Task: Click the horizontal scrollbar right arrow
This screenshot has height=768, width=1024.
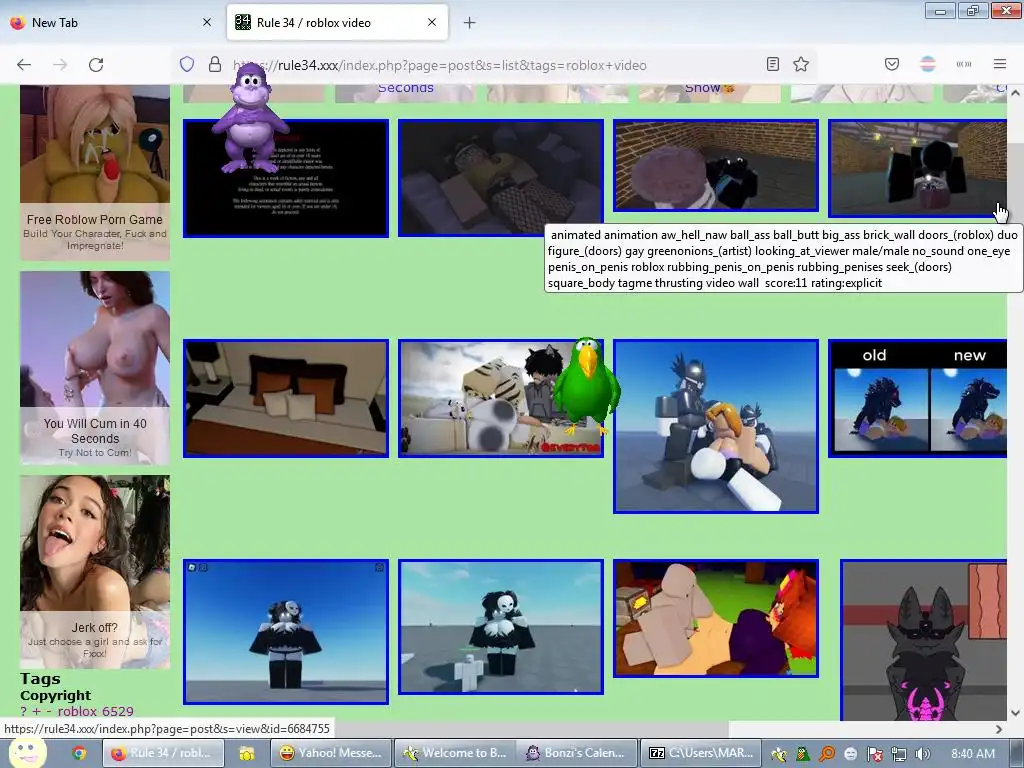Action: click(999, 729)
